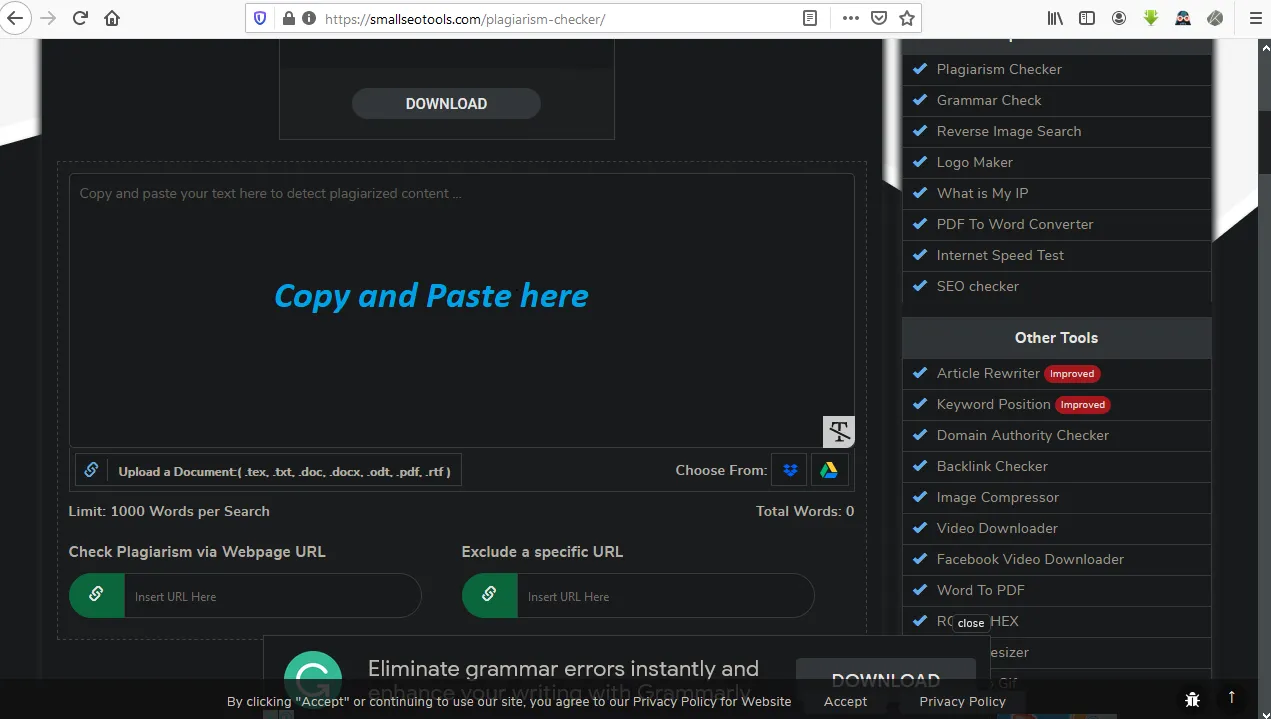Open Article Rewriter tool
Screen dimensions: 1271x719
[x=988, y=373]
